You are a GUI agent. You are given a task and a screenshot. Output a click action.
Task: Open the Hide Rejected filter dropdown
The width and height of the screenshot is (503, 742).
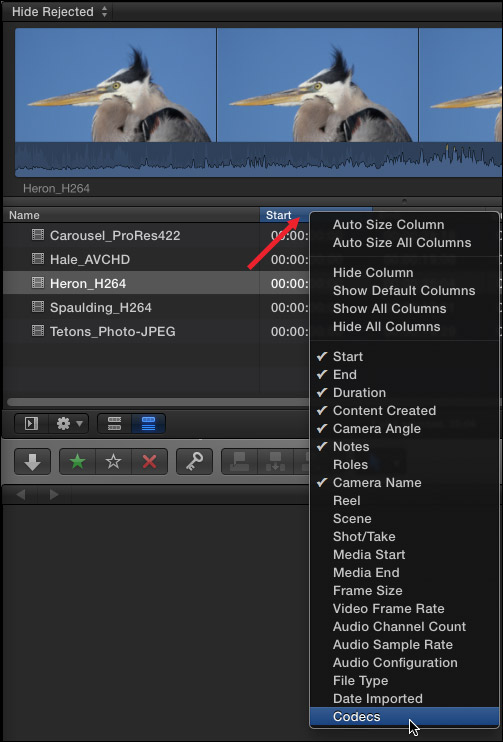point(59,12)
